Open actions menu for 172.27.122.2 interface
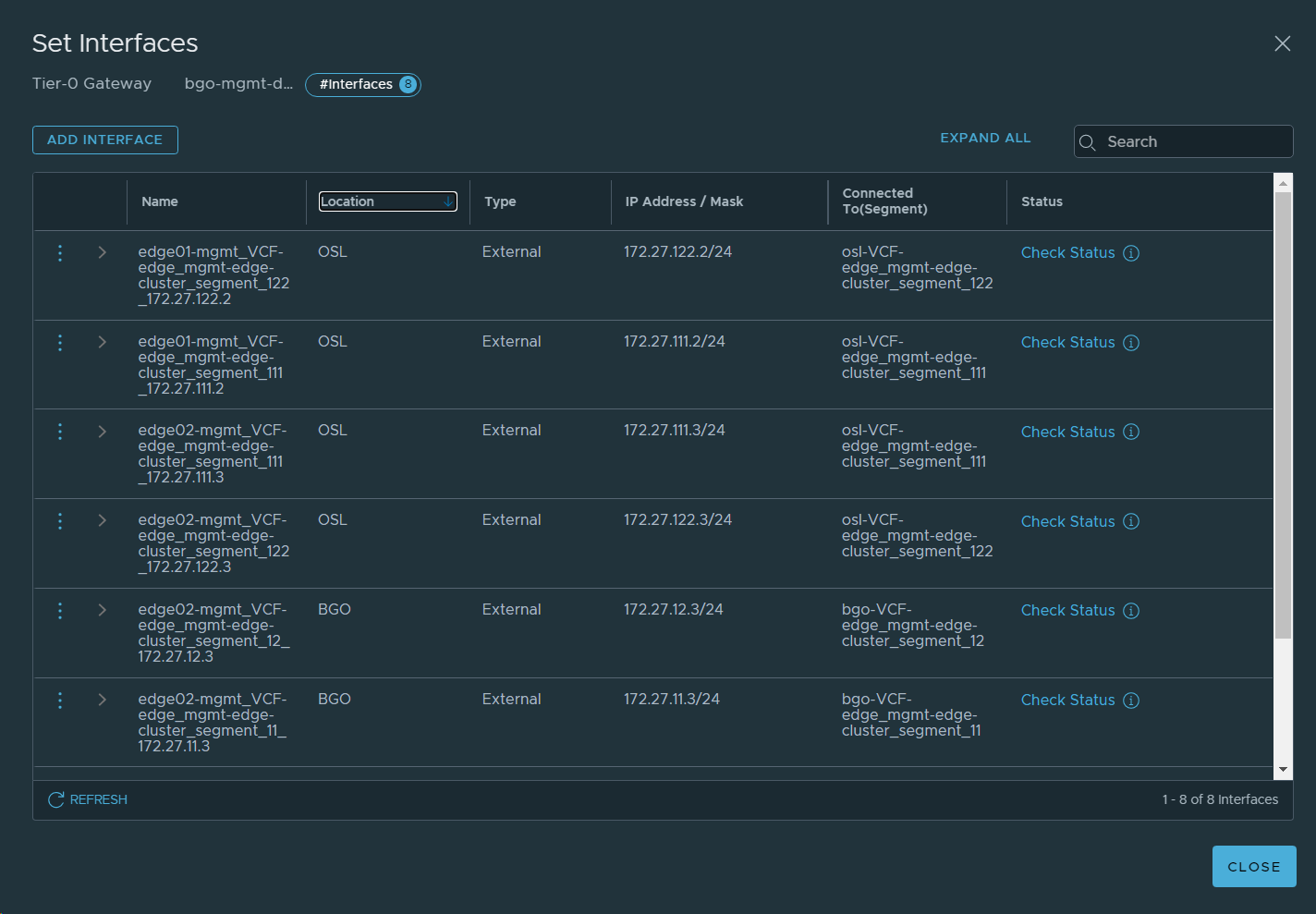The height and width of the screenshot is (914, 1316). click(x=60, y=253)
